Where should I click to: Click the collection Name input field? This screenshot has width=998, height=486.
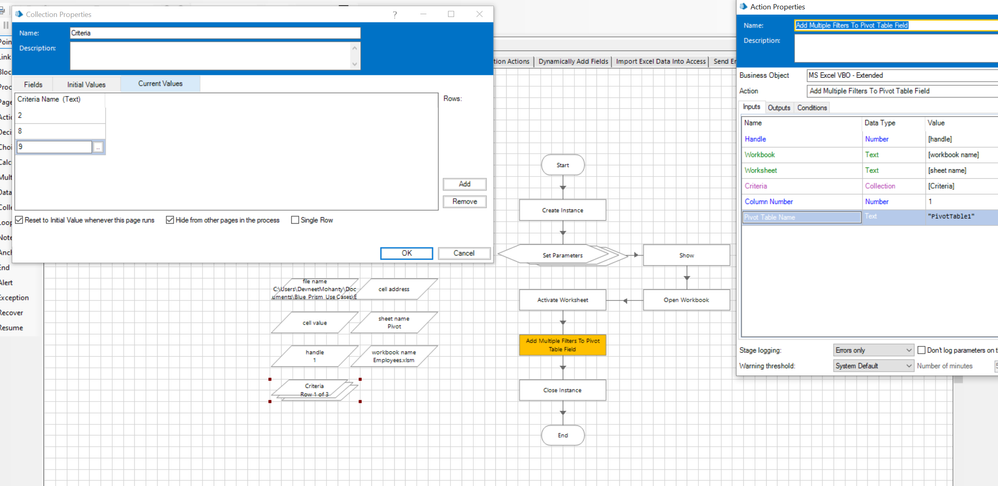(214, 33)
